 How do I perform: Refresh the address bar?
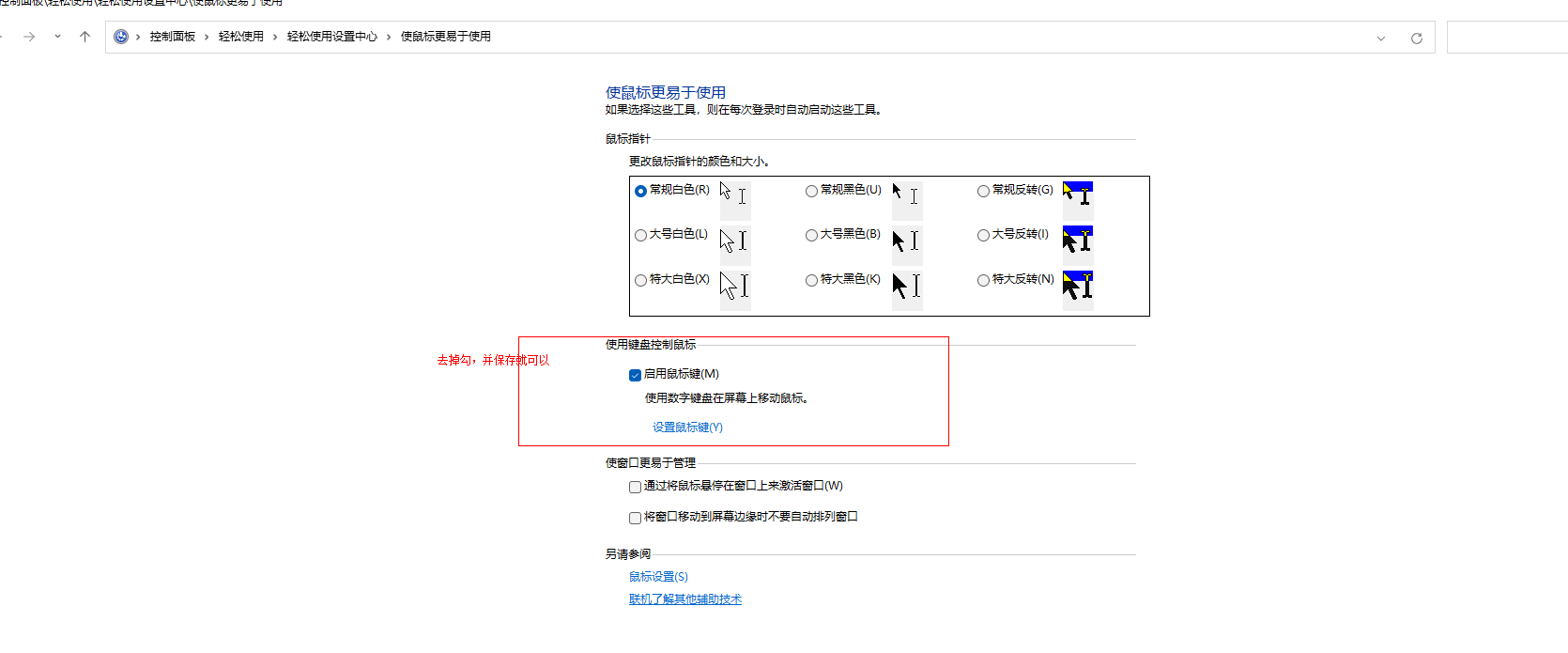coord(1417,38)
